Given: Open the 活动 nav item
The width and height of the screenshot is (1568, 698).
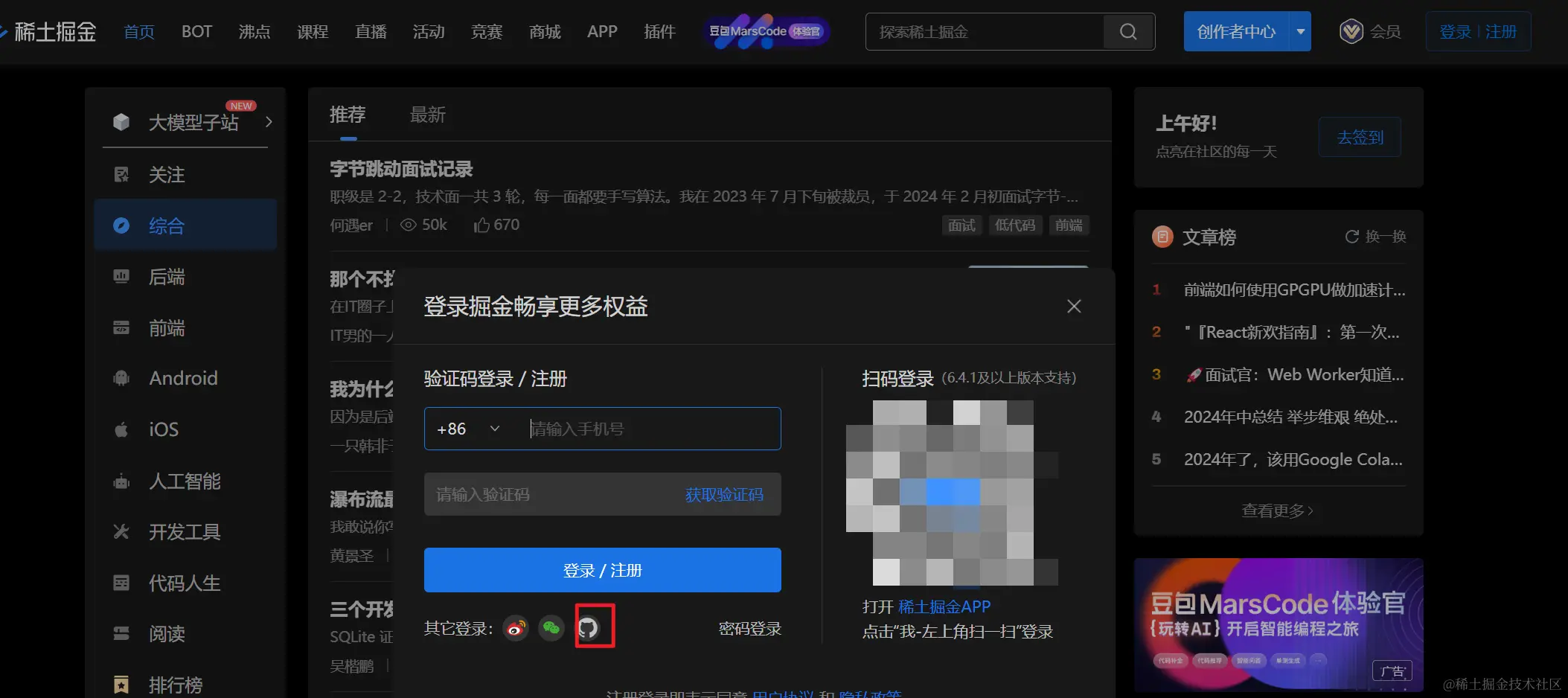Looking at the screenshot, I should pos(429,32).
